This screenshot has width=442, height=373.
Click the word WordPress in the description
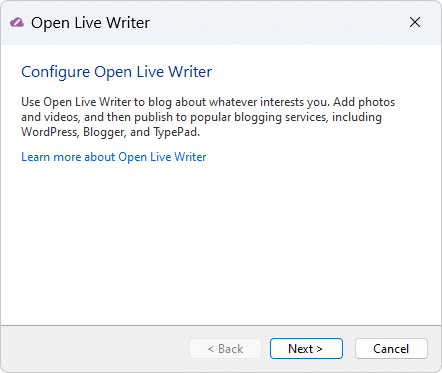[49, 132]
